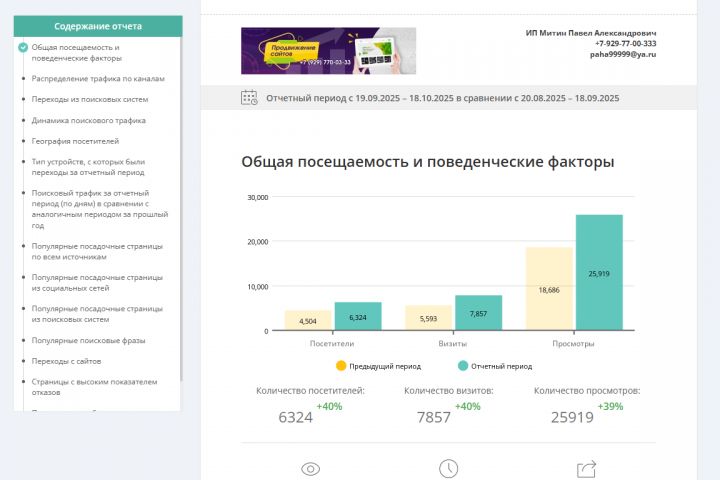720x480 pixels.
Task: Click the 25,919 reporting-period views bar
Action: (599, 272)
